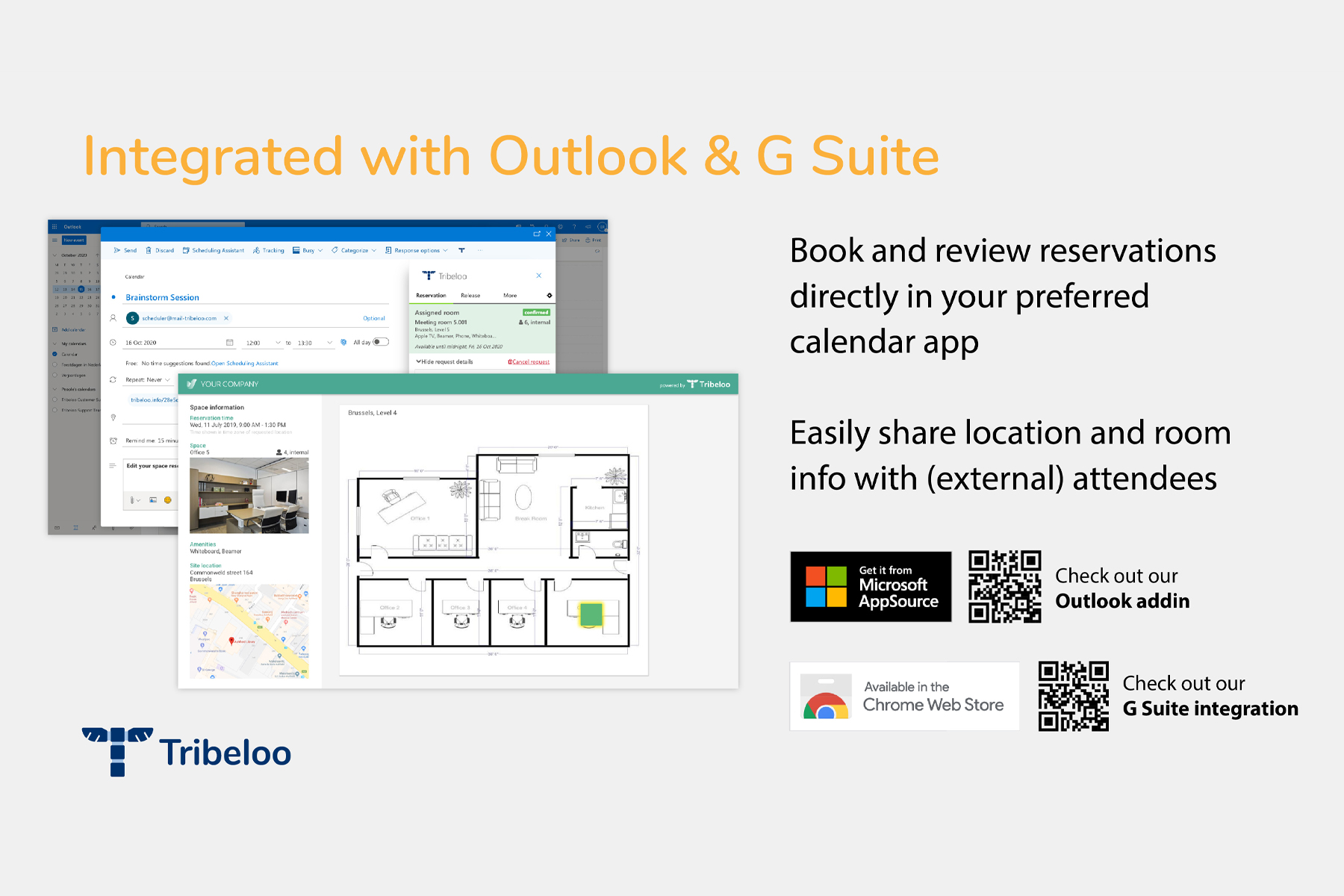Click the Optional attendees link
Screen dimensions: 1344x896
[374, 319]
